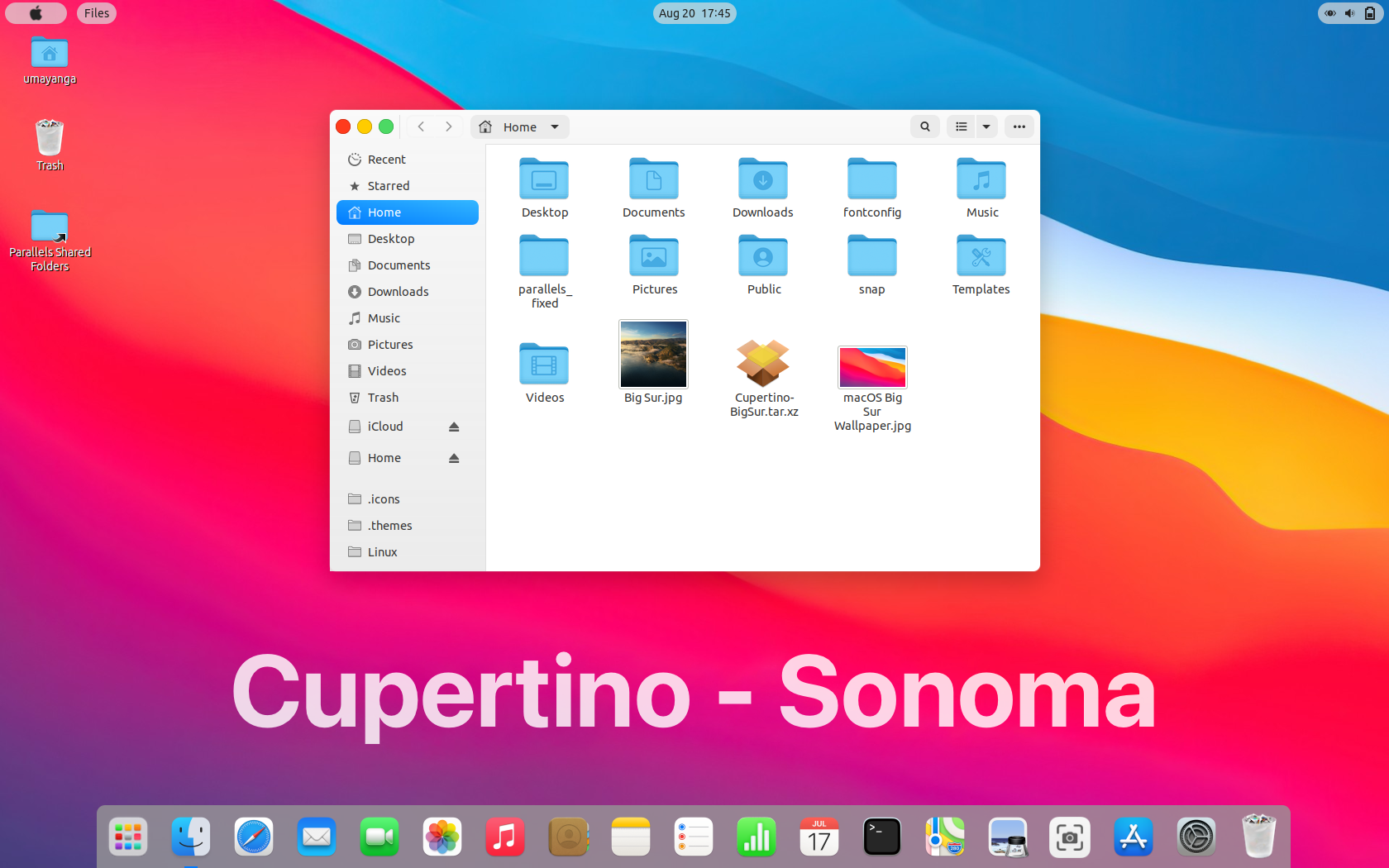The image size is (1389, 868).
Task: Open Downloads in the sidebar
Action: pyautogui.click(x=408, y=292)
